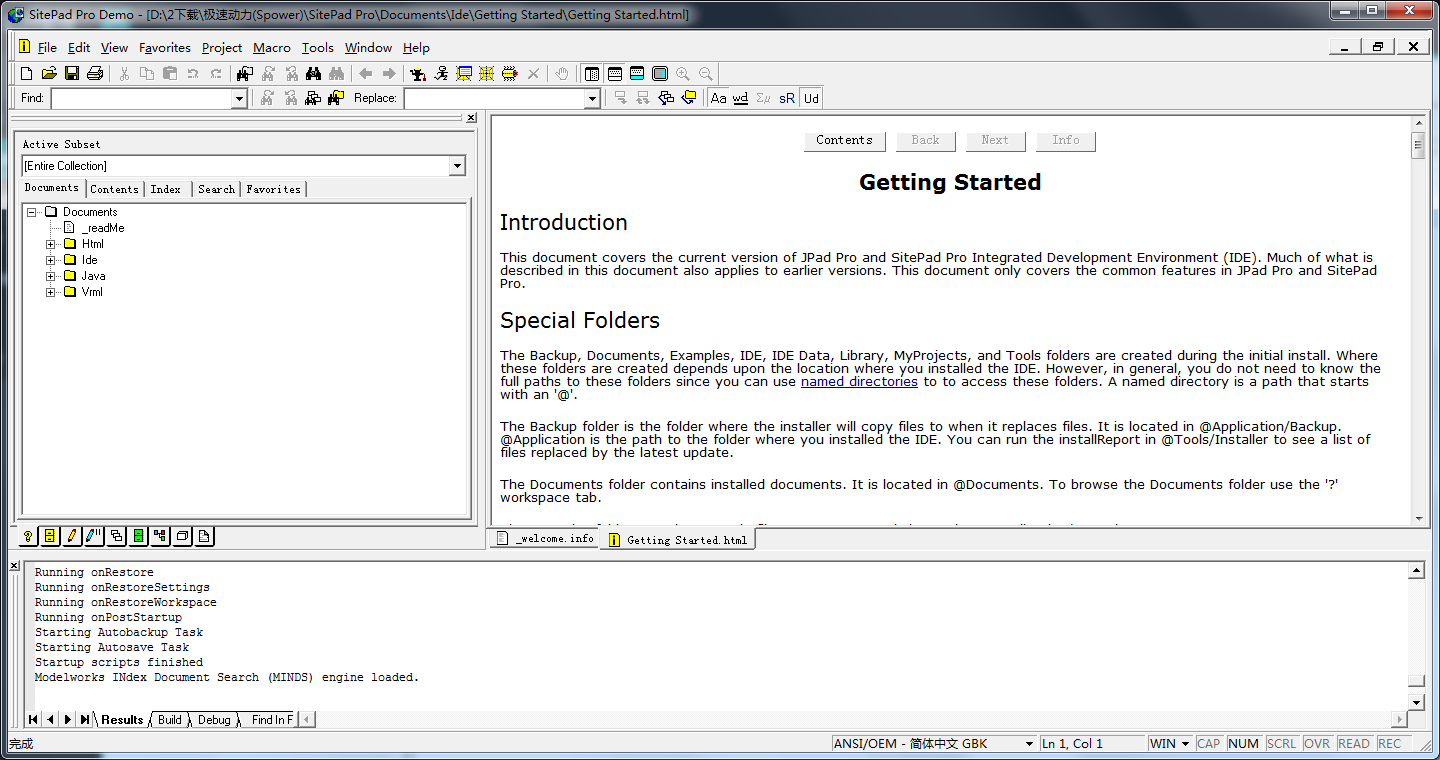Expand the Html folder node

click(50, 244)
